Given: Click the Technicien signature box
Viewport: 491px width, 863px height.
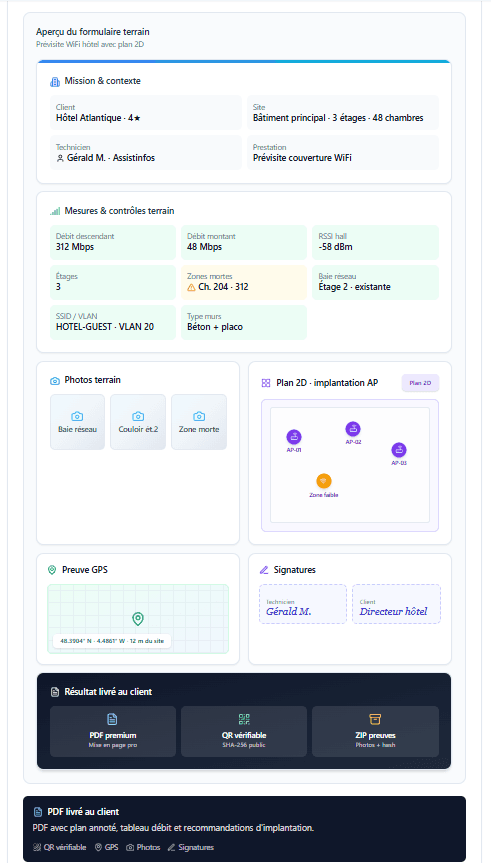Looking at the screenshot, I should point(303,604).
